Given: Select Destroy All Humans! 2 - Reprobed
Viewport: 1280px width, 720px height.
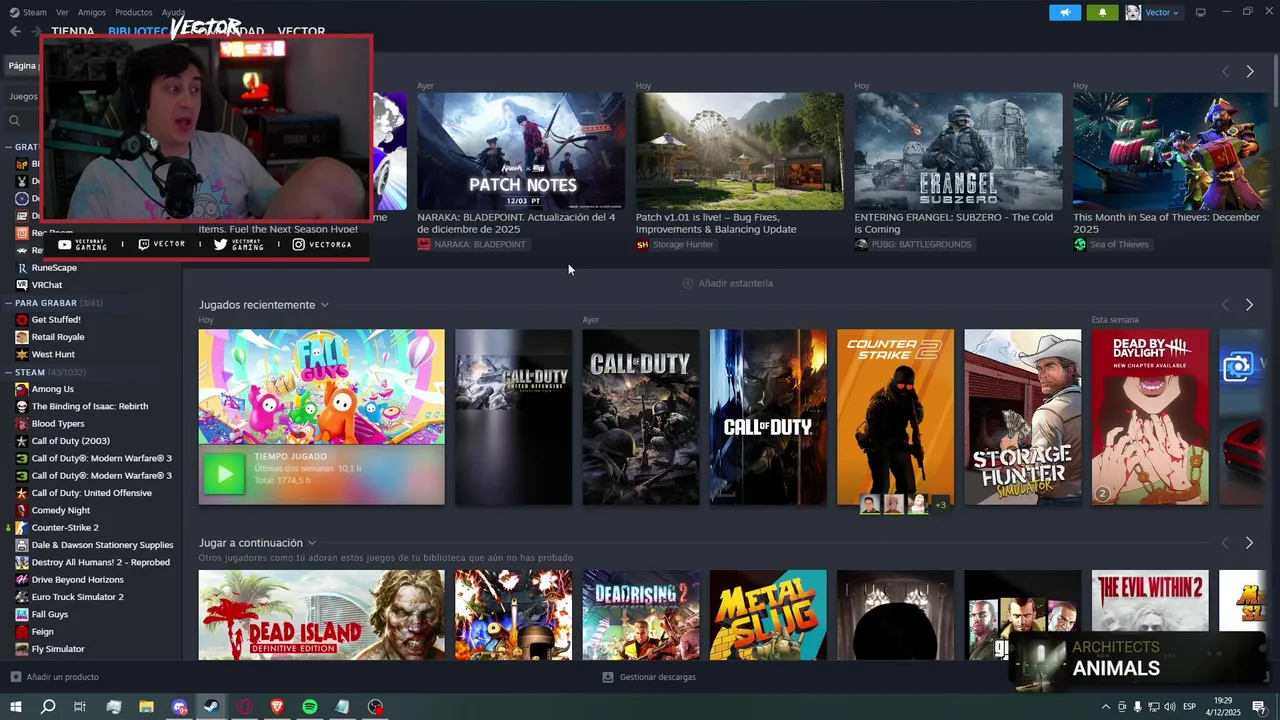Looking at the screenshot, I should (x=100, y=562).
